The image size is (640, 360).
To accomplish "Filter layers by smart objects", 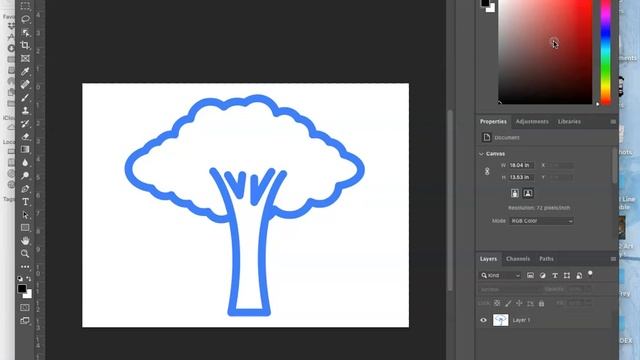I will tap(579, 276).
